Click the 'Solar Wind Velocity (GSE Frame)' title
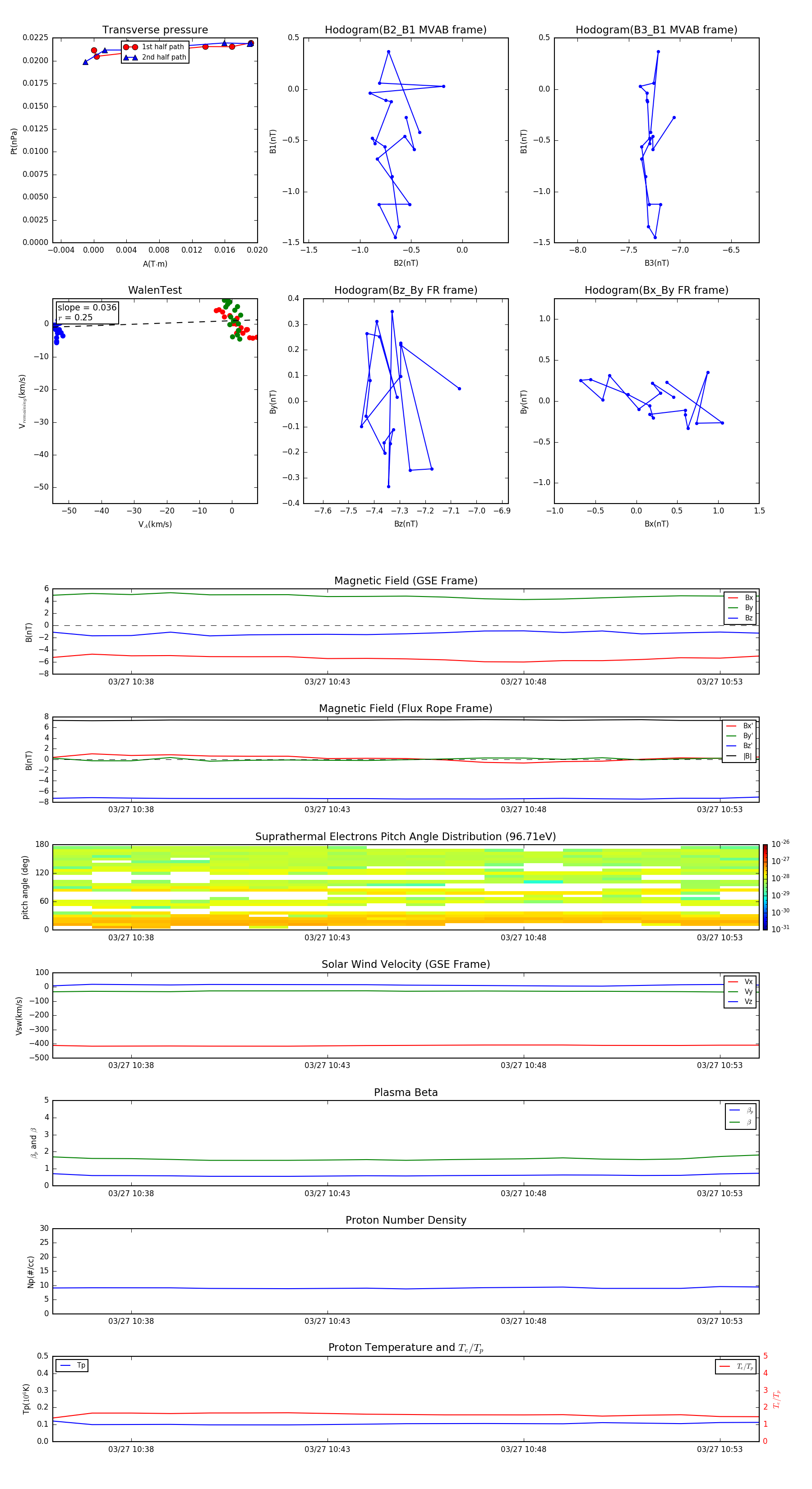The image size is (812, 1489). click(x=406, y=964)
